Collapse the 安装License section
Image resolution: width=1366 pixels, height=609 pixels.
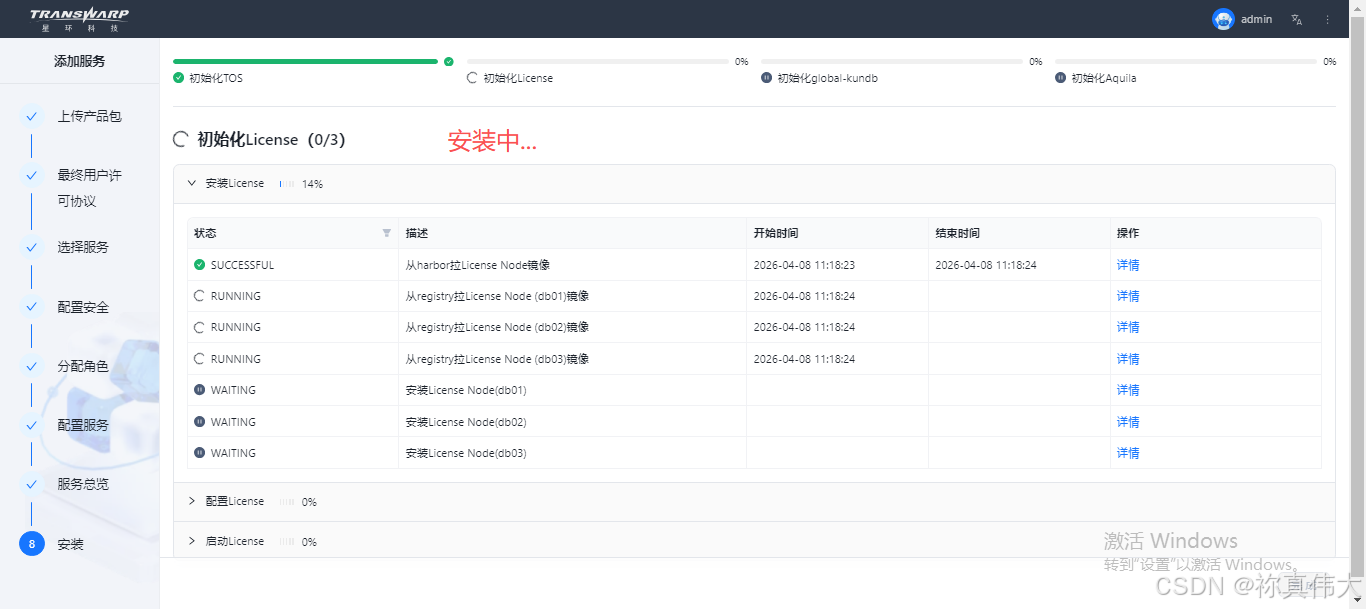point(192,184)
